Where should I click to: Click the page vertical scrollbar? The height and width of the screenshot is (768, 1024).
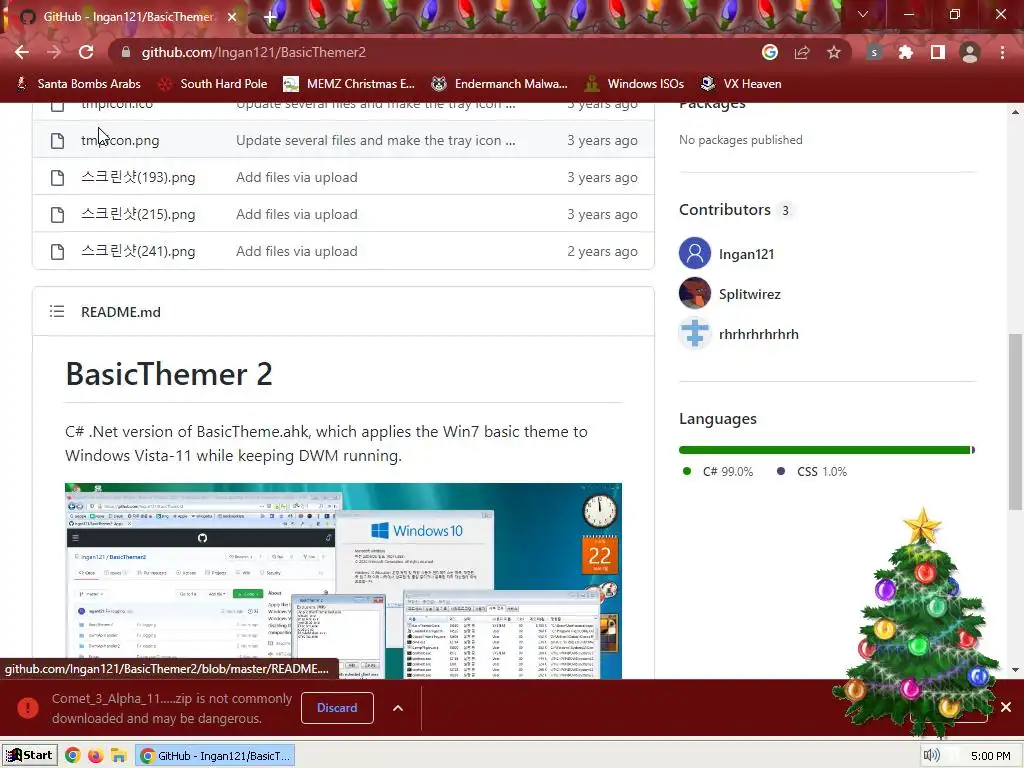1015,421
